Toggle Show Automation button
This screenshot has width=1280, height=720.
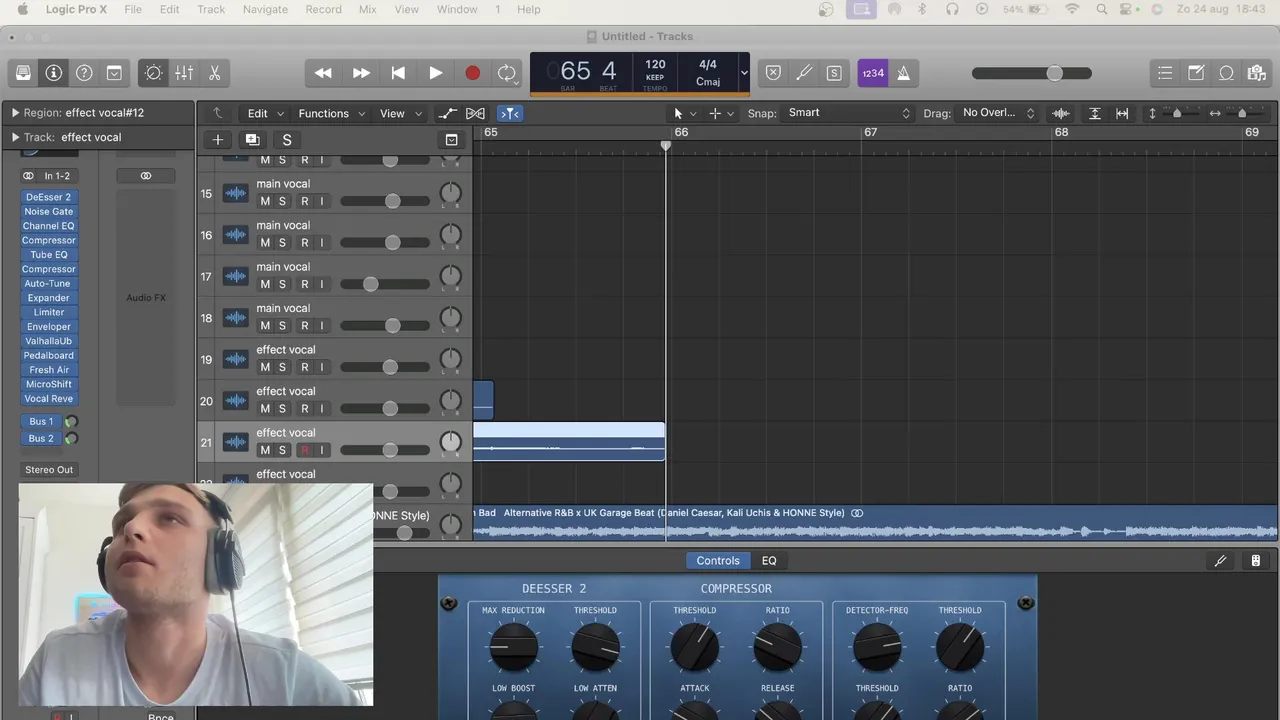(447, 113)
